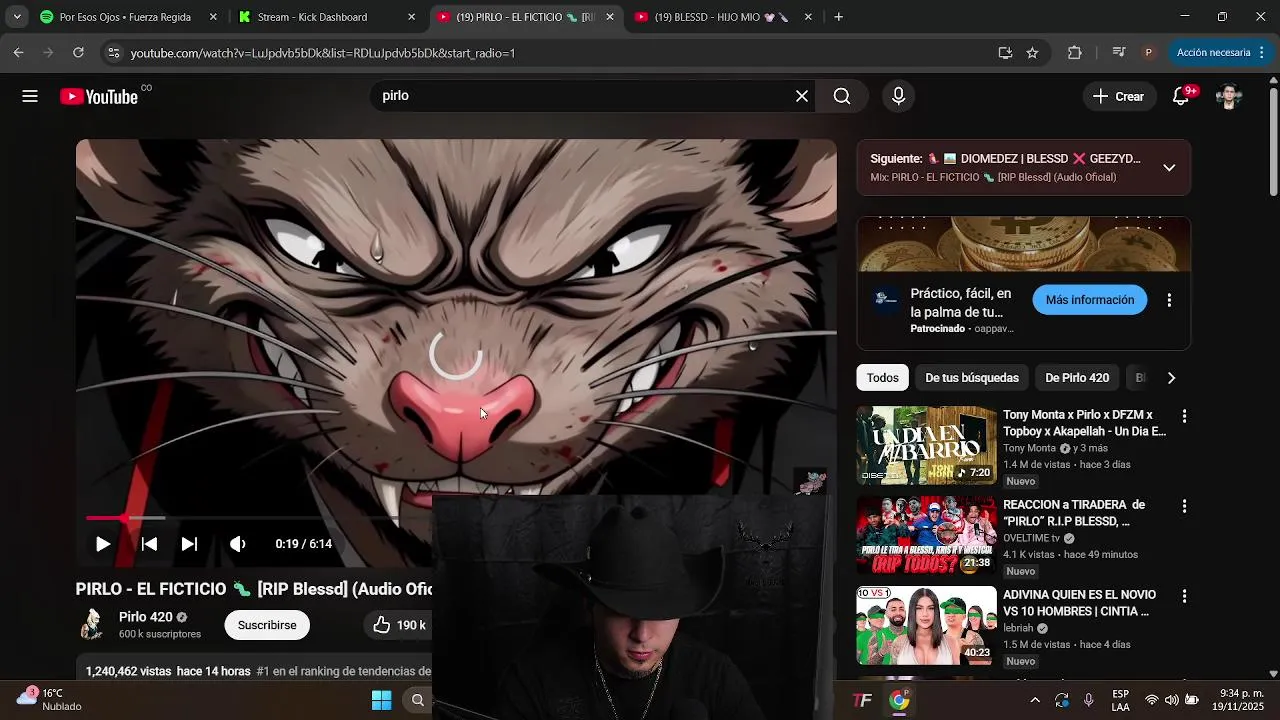Open the ADIVINA QUIEN ES EL NOVIO thumbnail

(926, 625)
